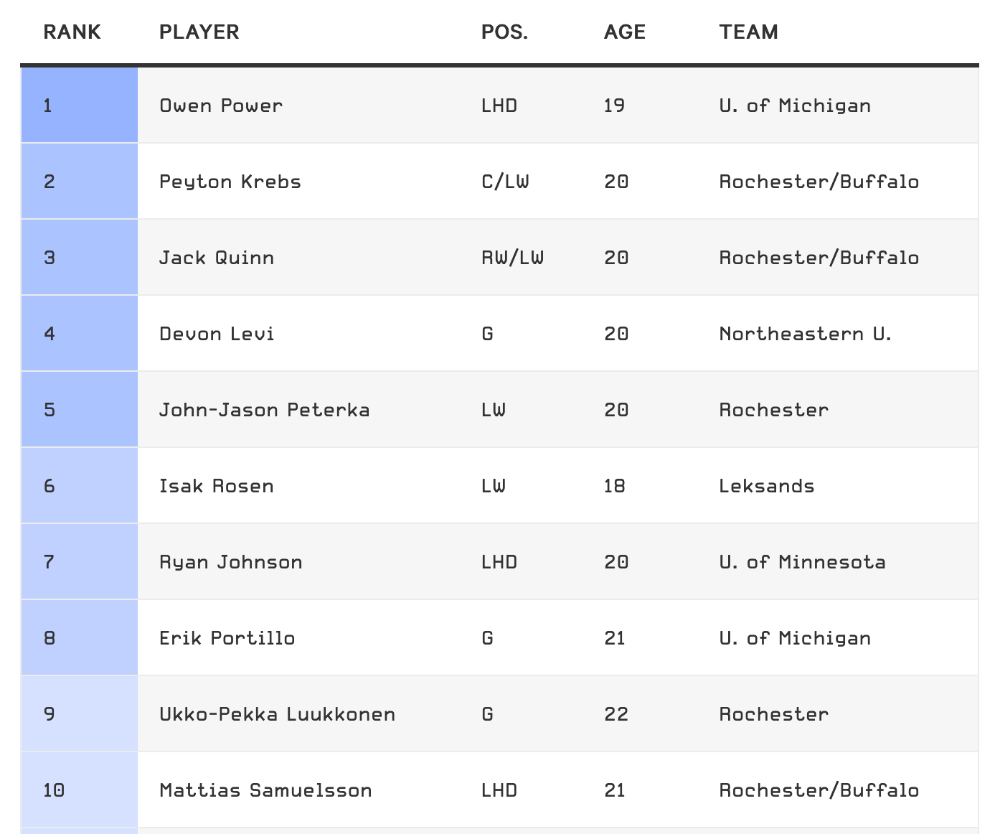
Task: Click Jack Quinn in the player column
Action: tap(216, 258)
